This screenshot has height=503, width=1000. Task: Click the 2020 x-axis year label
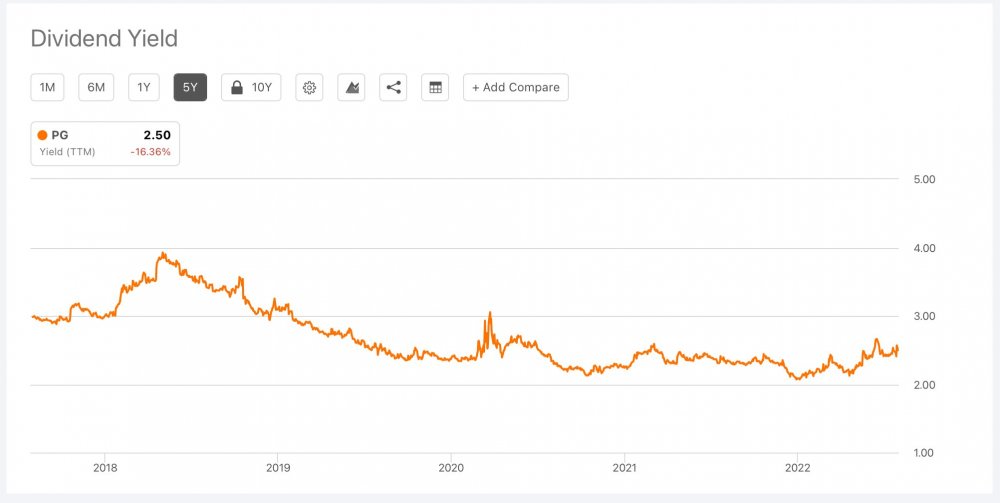451,467
